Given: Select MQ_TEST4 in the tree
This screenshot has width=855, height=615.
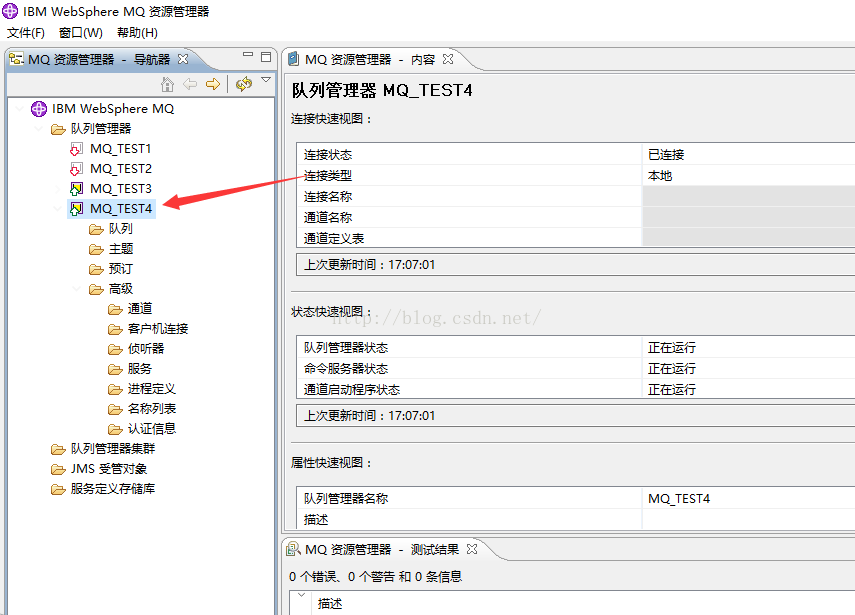Looking at the screenshot, I should pos(121,209).
